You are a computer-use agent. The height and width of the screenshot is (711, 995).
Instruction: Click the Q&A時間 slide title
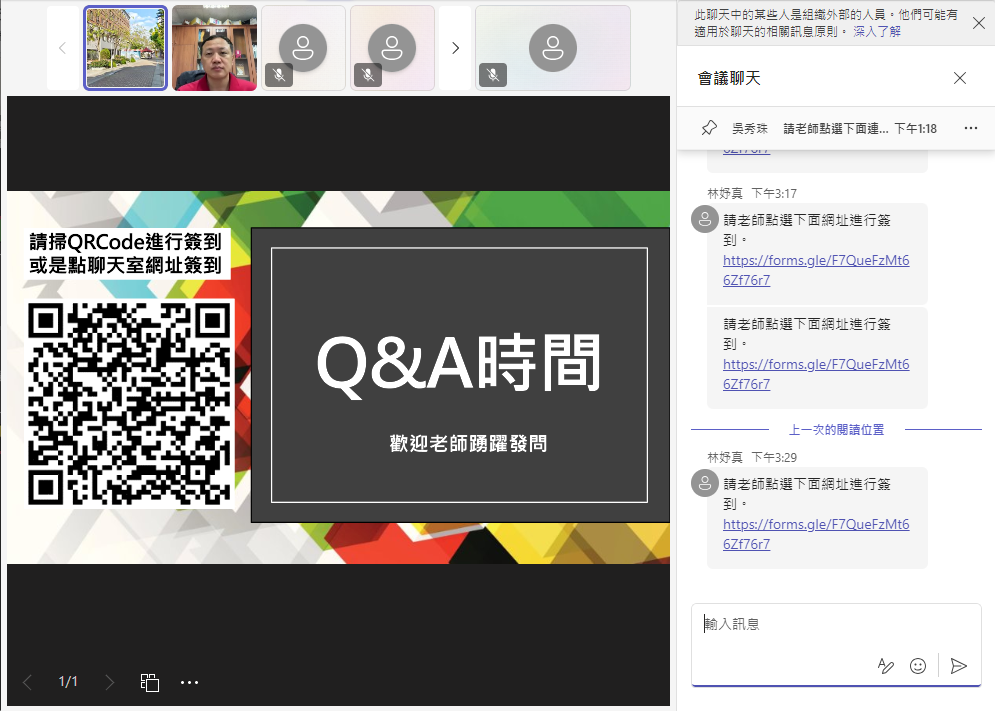459,363
